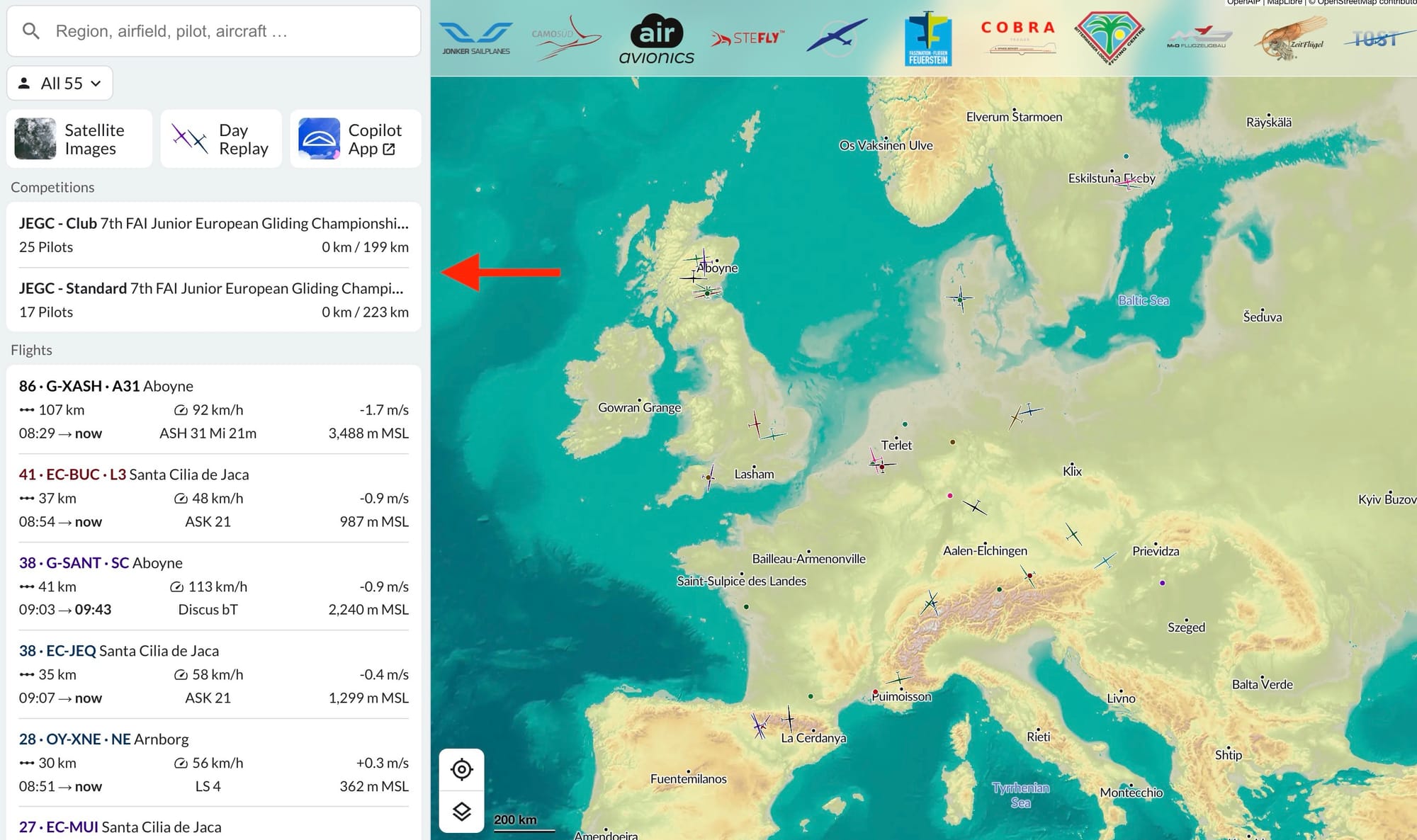1417x840 pixels.
Task: Open Satellite Images
Action: tap(79, 139)
